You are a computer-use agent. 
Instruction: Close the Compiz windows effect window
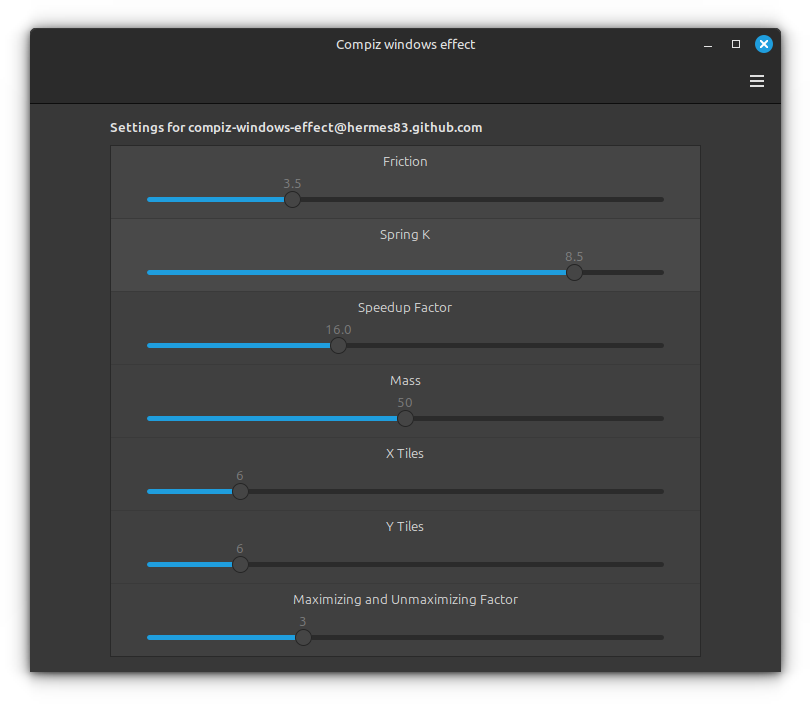(764, 44)
